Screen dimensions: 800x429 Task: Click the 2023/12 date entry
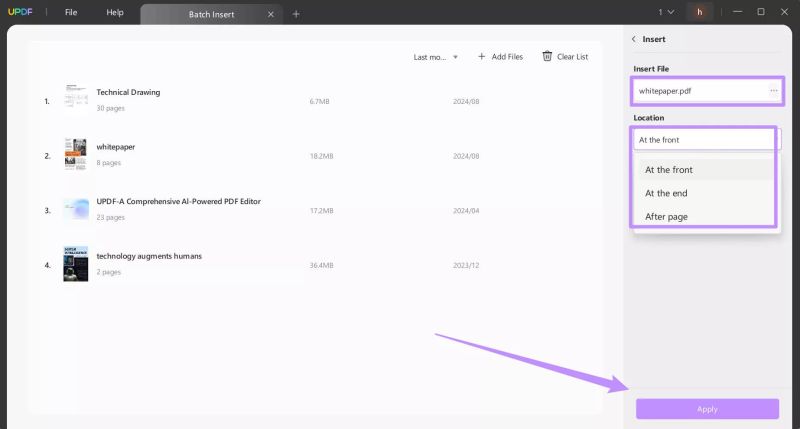coord(466,265)
